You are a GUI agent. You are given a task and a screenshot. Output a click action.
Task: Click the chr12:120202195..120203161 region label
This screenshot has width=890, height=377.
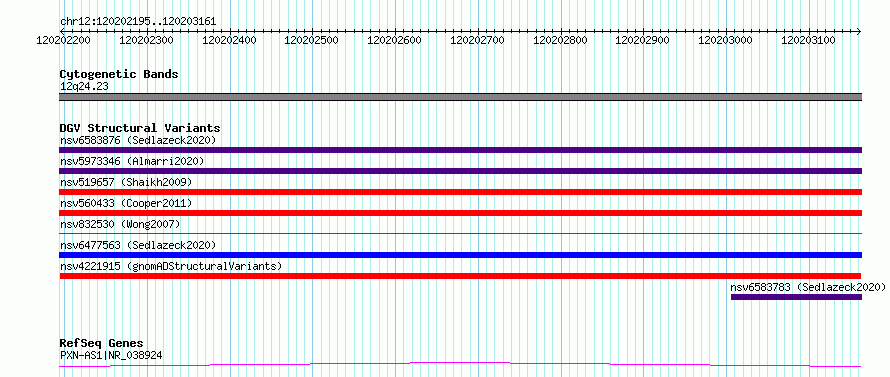coord(138,22)
